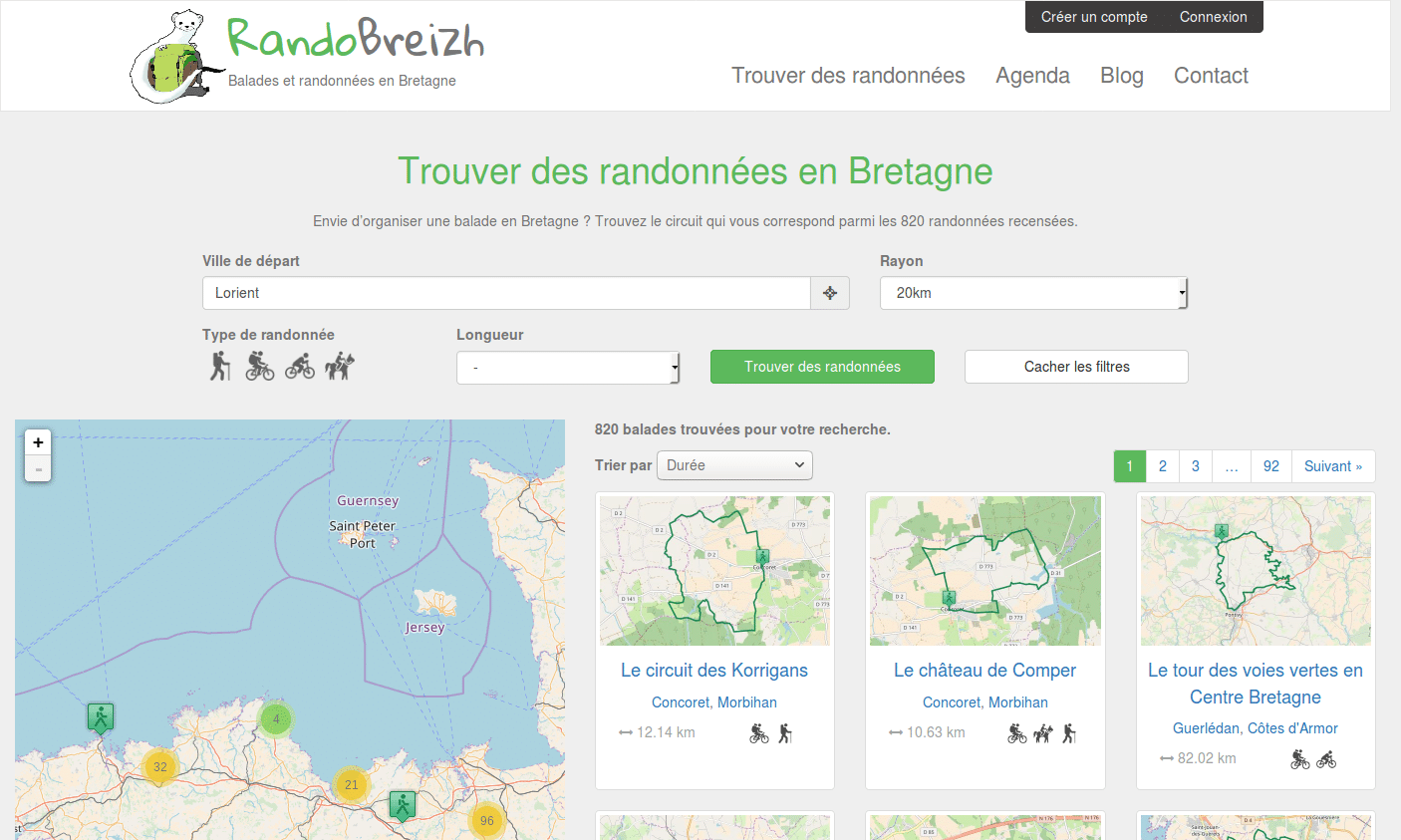
Task: Click the geolocate crosshair beside city field
Action: coord(830,293)
